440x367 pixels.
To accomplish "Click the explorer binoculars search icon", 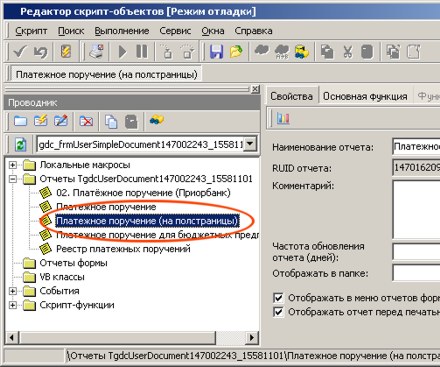I will pos(157,120).
